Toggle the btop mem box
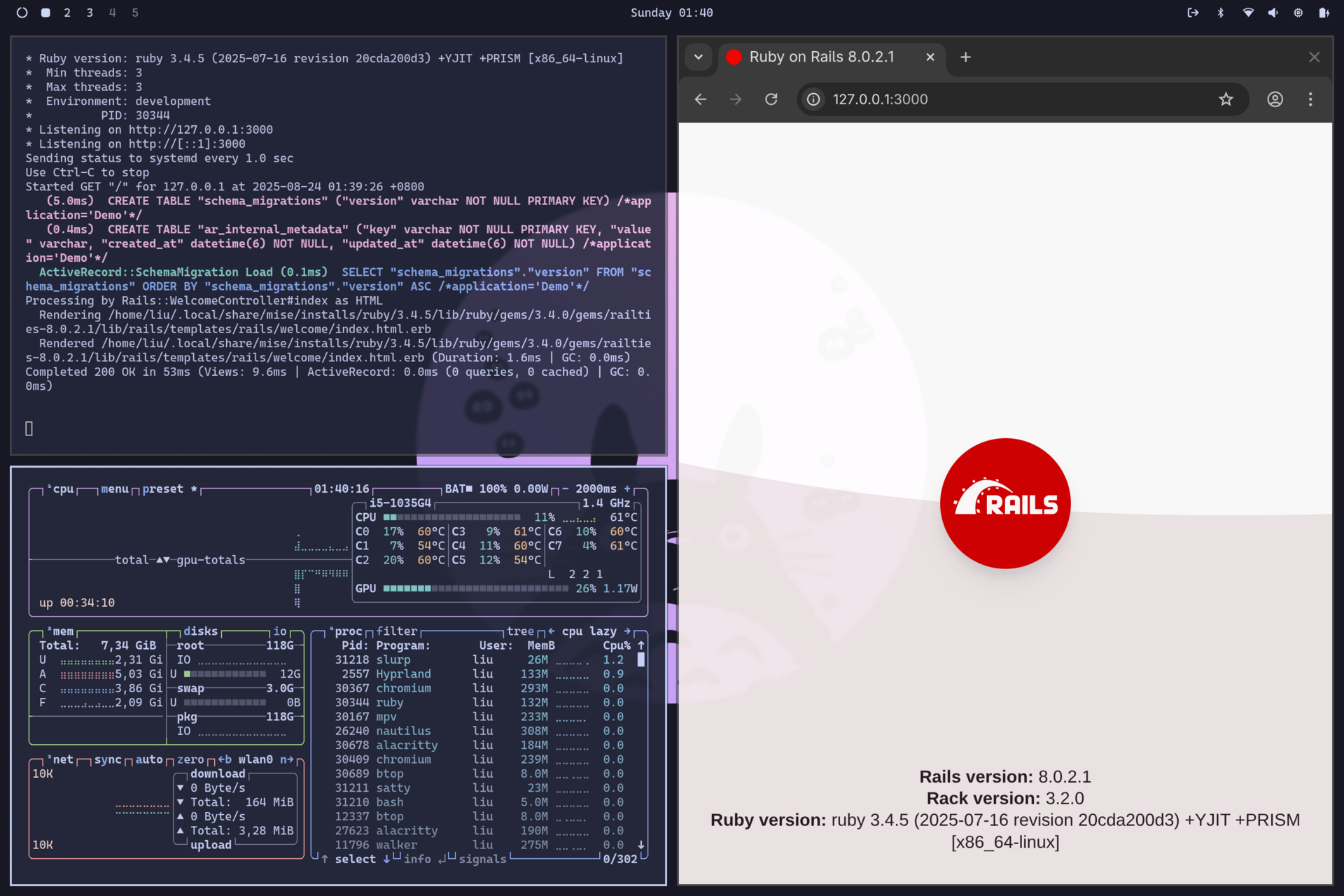 point(61,631)
